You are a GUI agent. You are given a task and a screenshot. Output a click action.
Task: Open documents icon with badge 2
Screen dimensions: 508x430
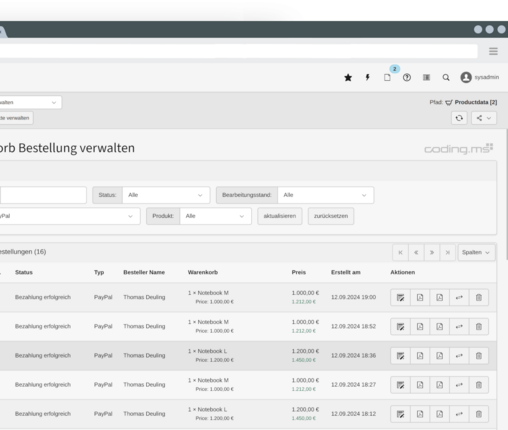387,78
